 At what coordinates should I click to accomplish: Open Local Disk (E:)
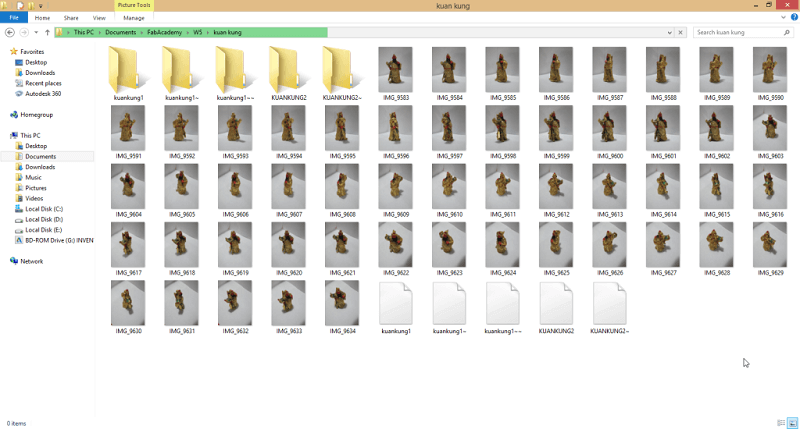tap(44, 230)
